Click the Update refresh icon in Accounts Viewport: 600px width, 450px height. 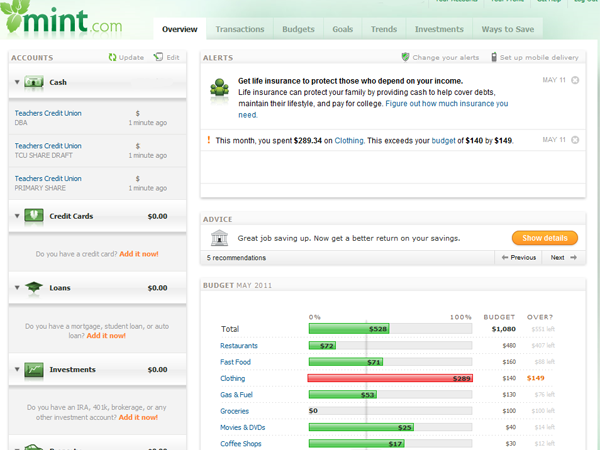(112, 57)
